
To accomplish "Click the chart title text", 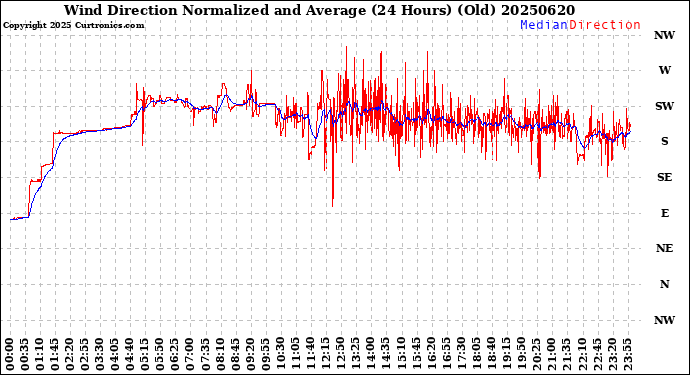I will pos(319,10).
